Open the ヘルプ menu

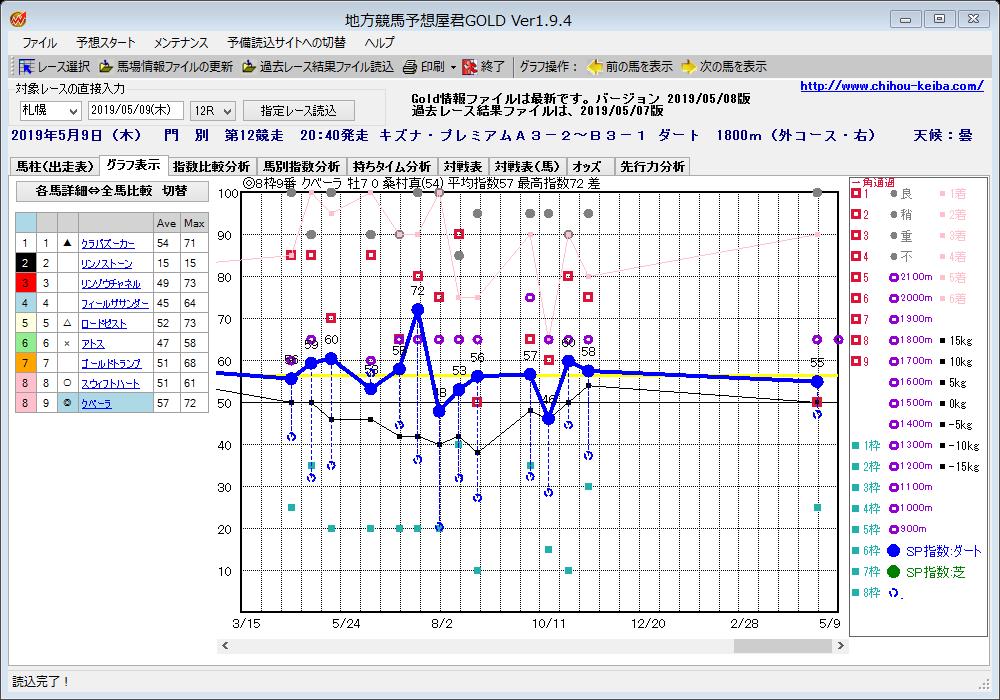point(379,43)
